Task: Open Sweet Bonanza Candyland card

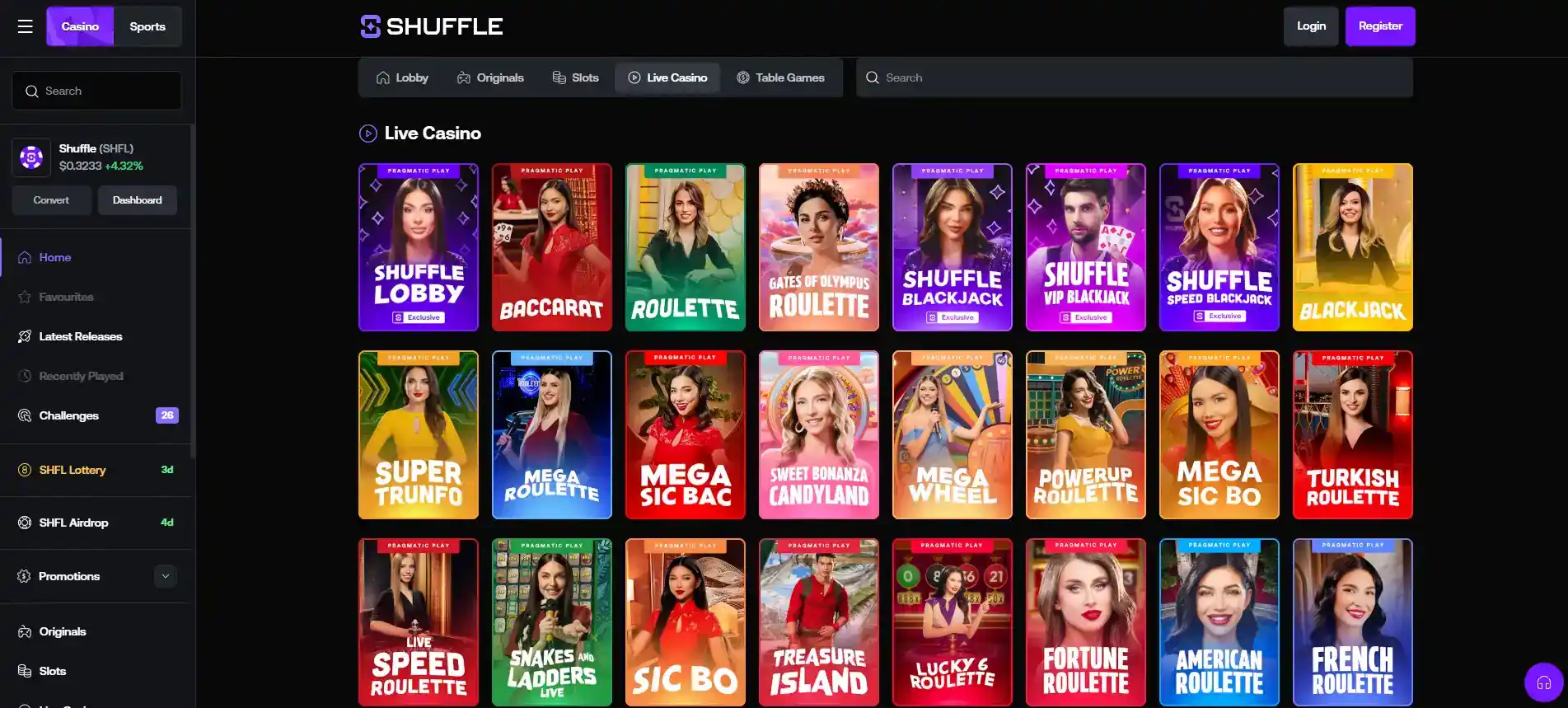Action: 819,435
